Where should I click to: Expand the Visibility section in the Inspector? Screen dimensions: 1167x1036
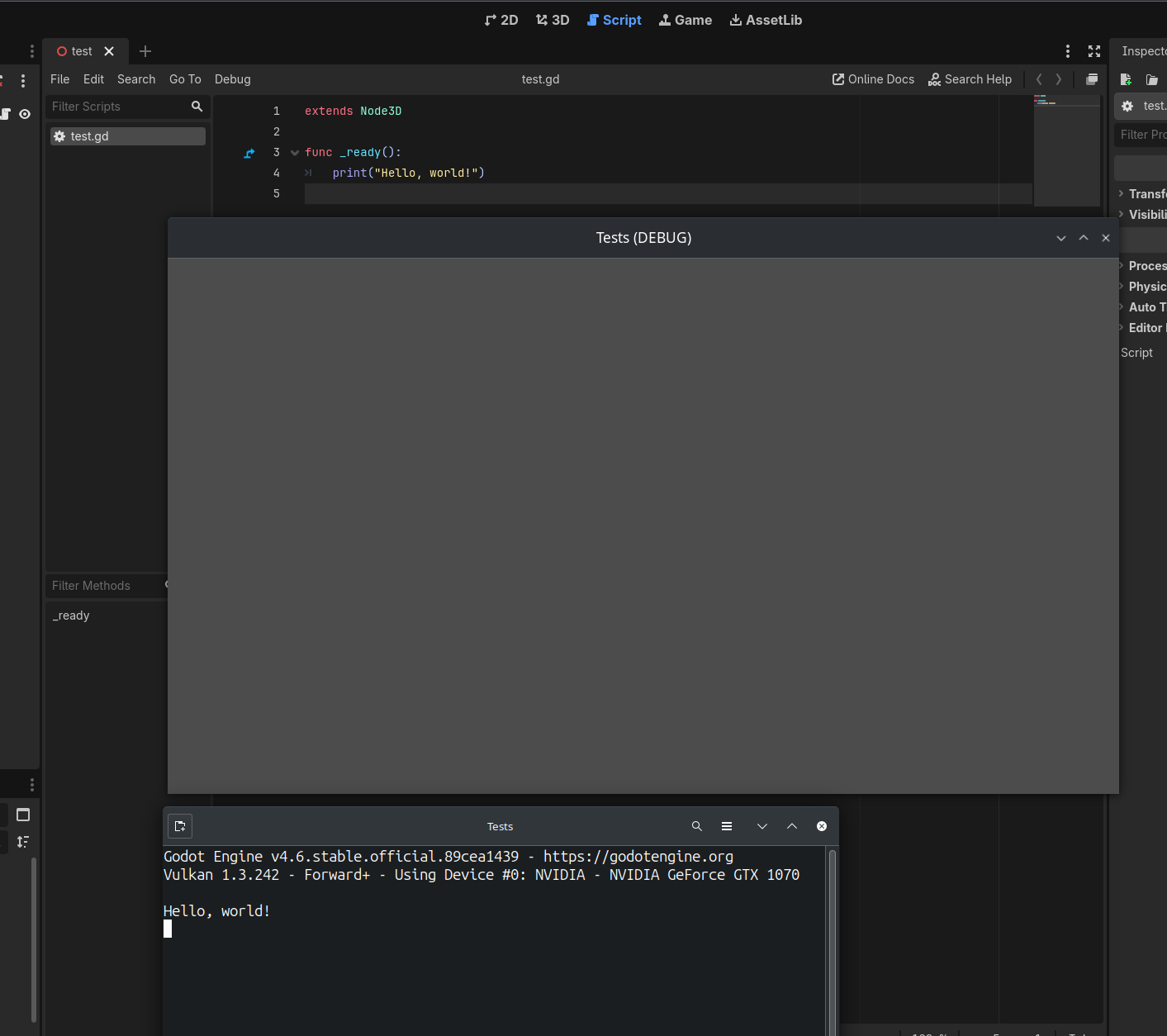1144,215
